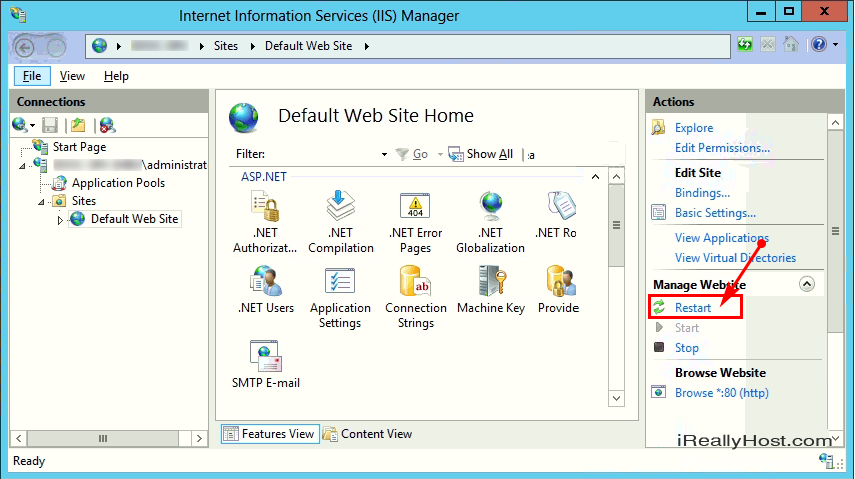Viewport: 855px width, 479px height.
Task: Click the refresh page toolbar icon
Action: (x=745, y=44)
